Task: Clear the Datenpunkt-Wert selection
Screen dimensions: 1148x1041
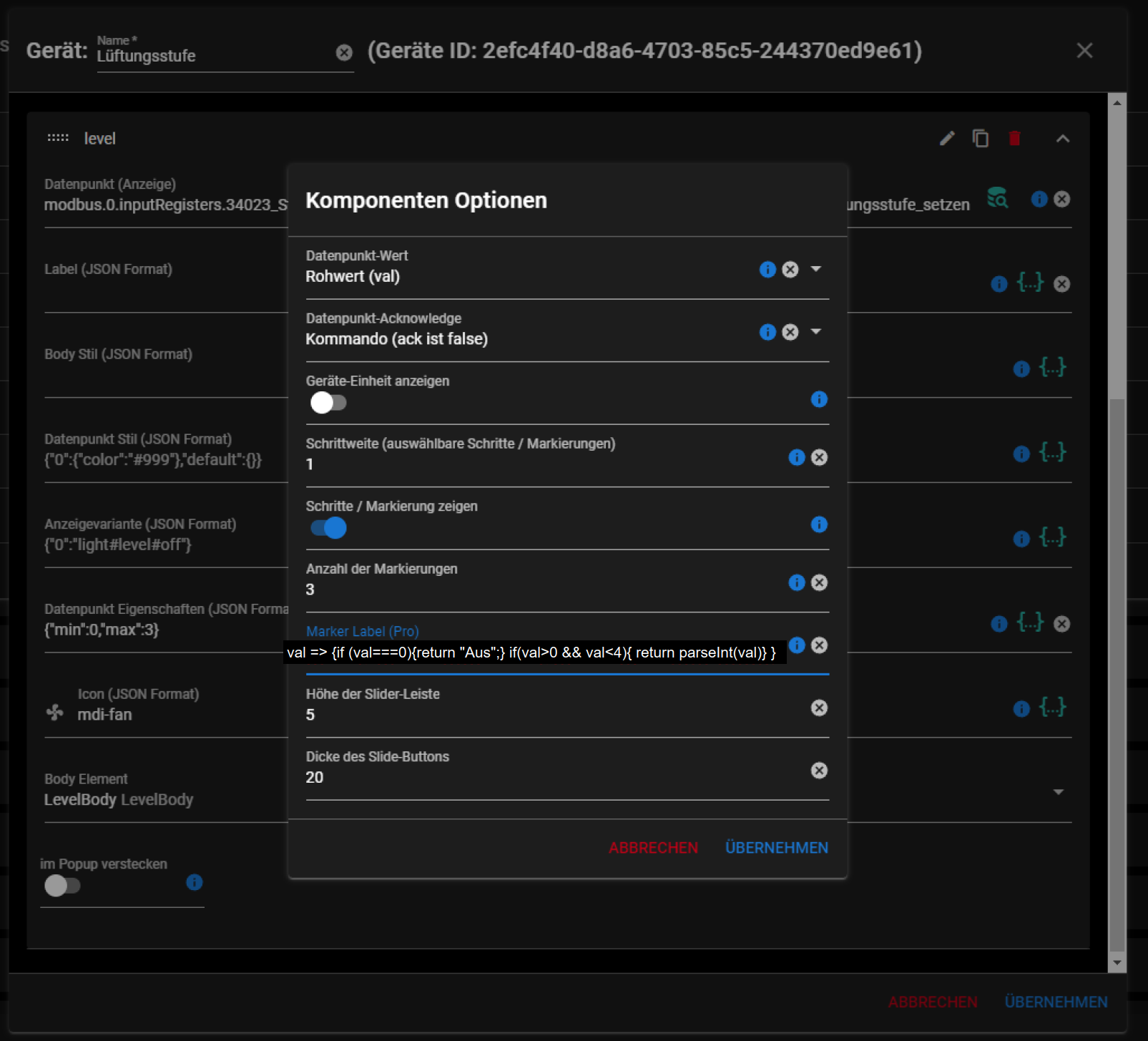Action: (x=790, y=269)
